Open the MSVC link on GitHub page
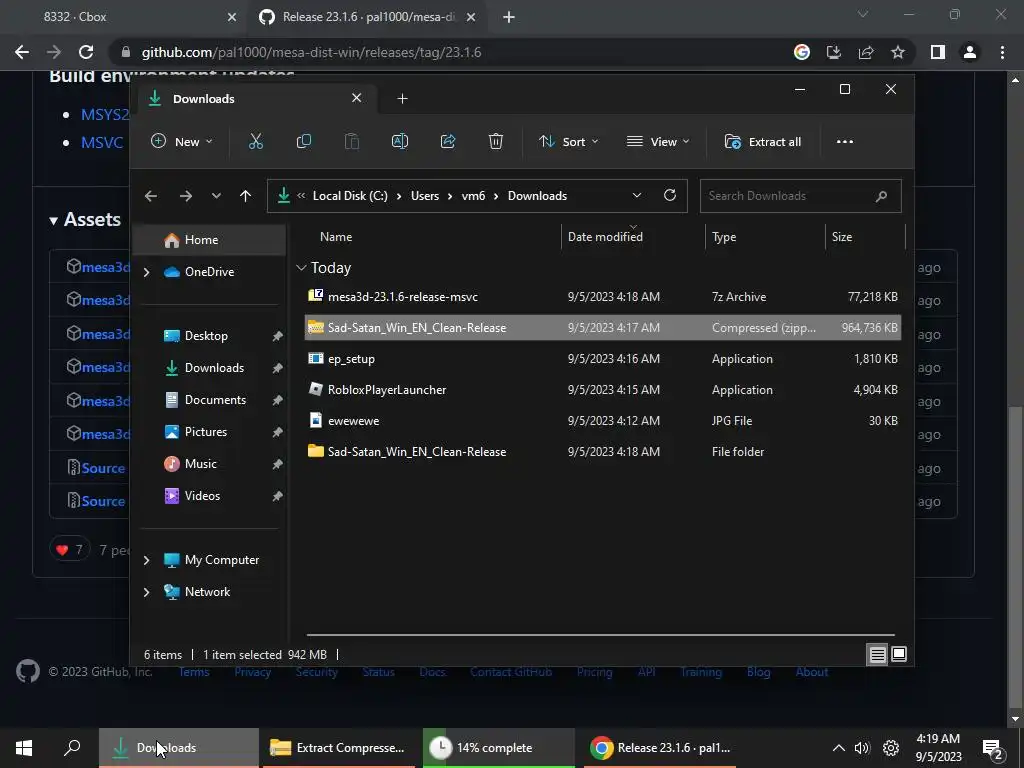 (x=102, y=142)
